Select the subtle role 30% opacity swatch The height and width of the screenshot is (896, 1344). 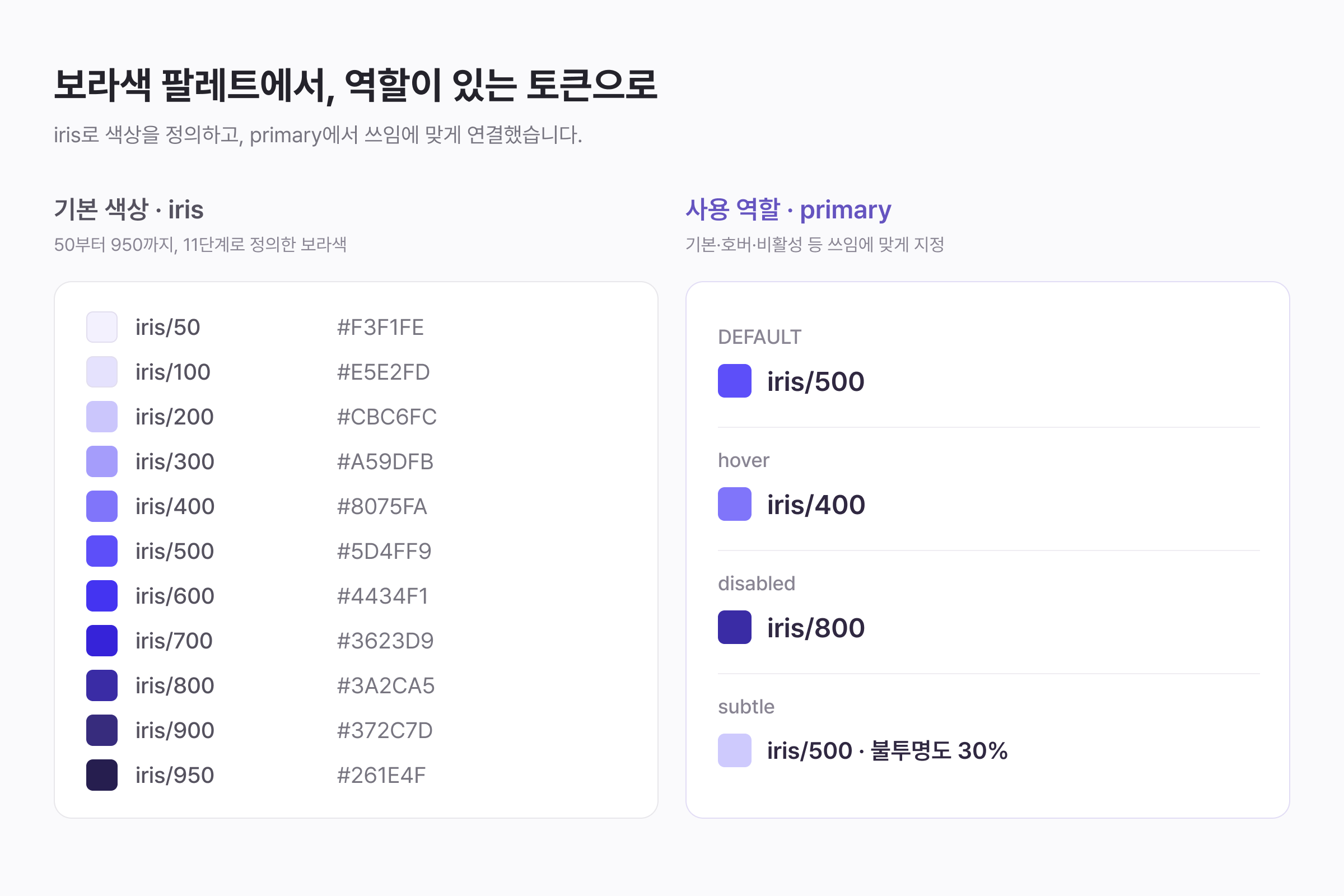click(735, 750)
